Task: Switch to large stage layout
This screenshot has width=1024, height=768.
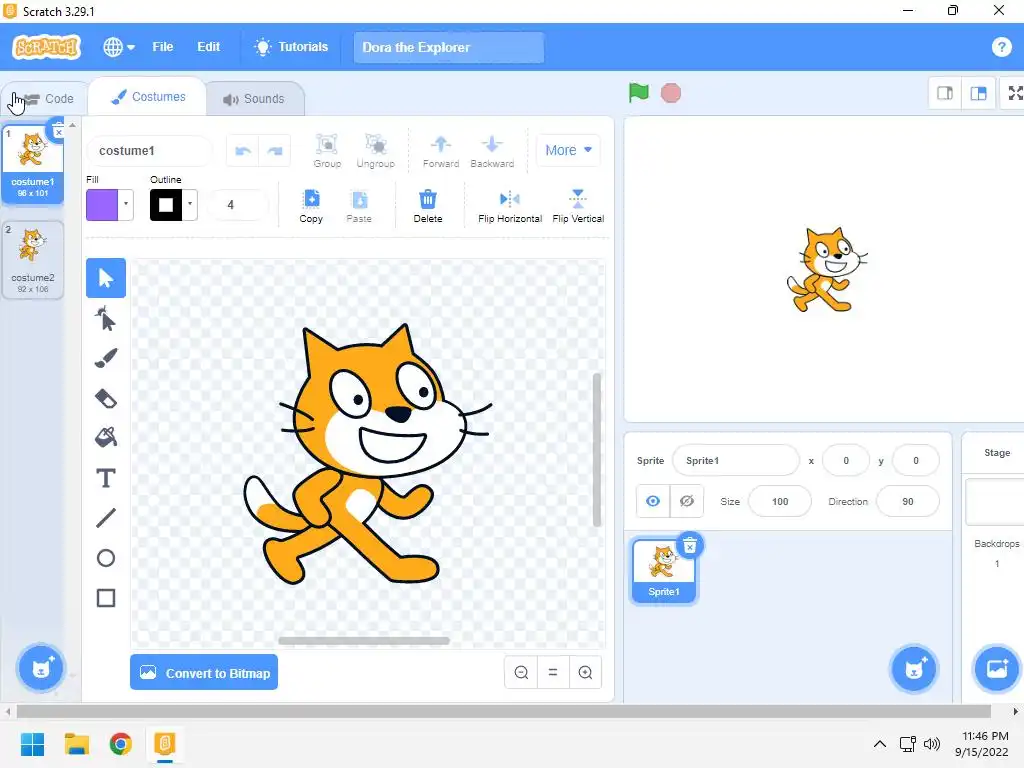Action: click(x=978, y=93)
